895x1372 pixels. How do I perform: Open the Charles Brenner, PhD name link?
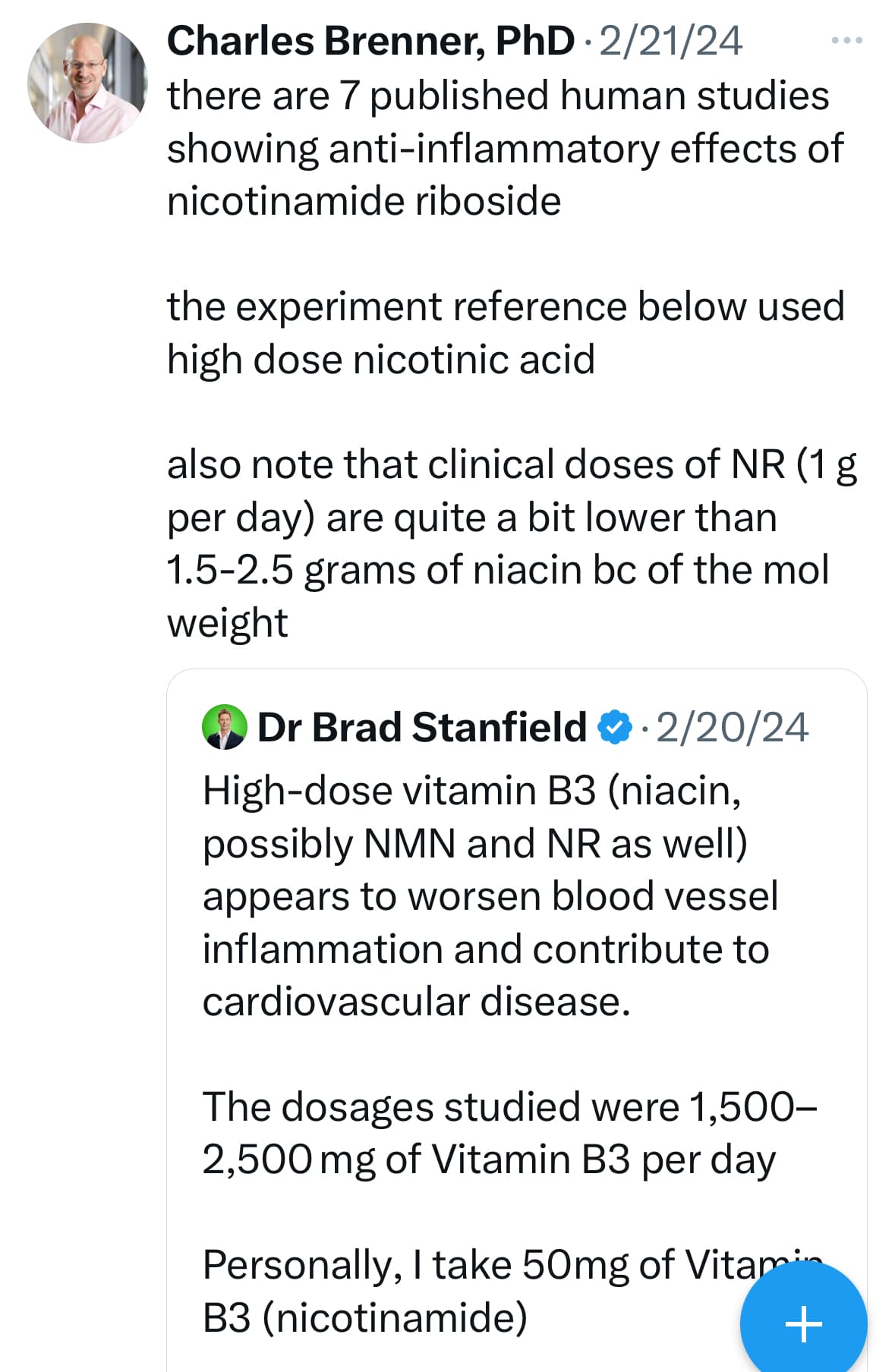tap(370, 41)
